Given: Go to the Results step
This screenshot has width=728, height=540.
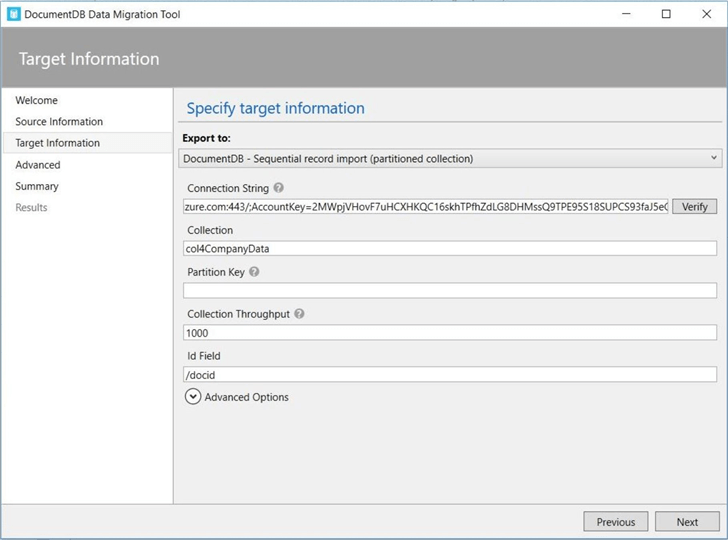Looking at the screenshot, I should tap(31, 208).
